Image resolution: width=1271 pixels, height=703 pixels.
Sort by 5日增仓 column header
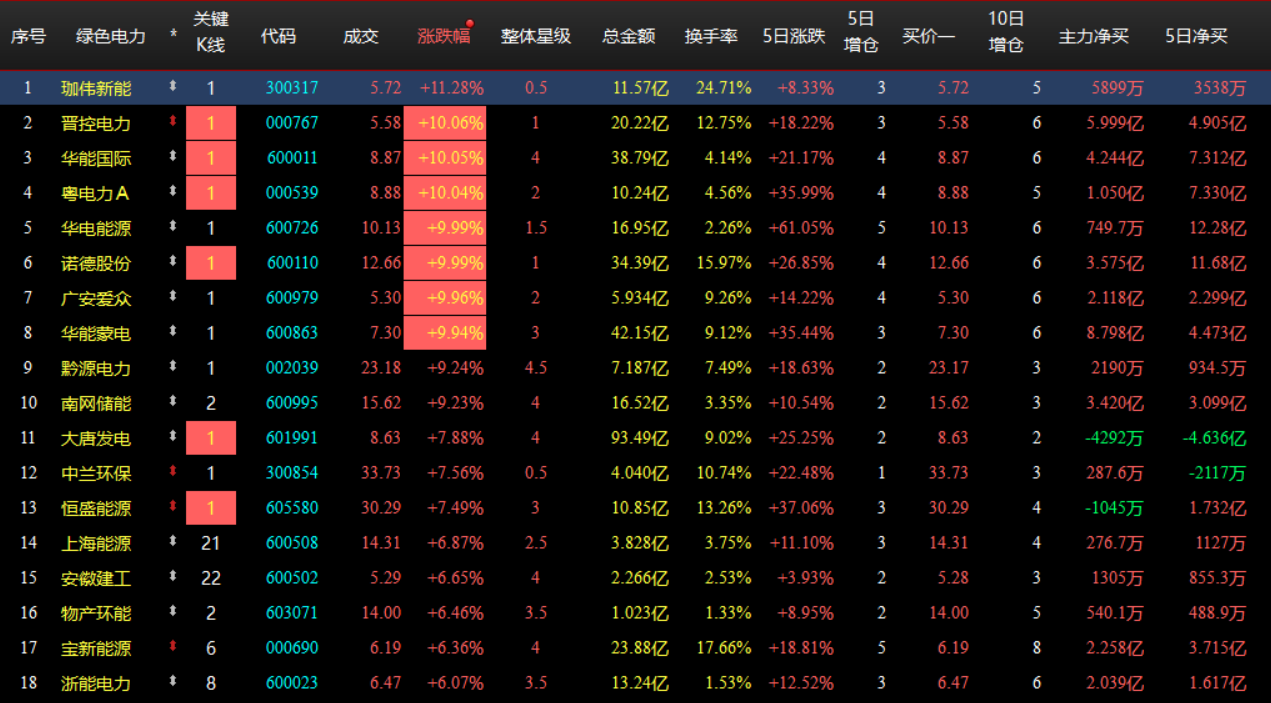861,33
